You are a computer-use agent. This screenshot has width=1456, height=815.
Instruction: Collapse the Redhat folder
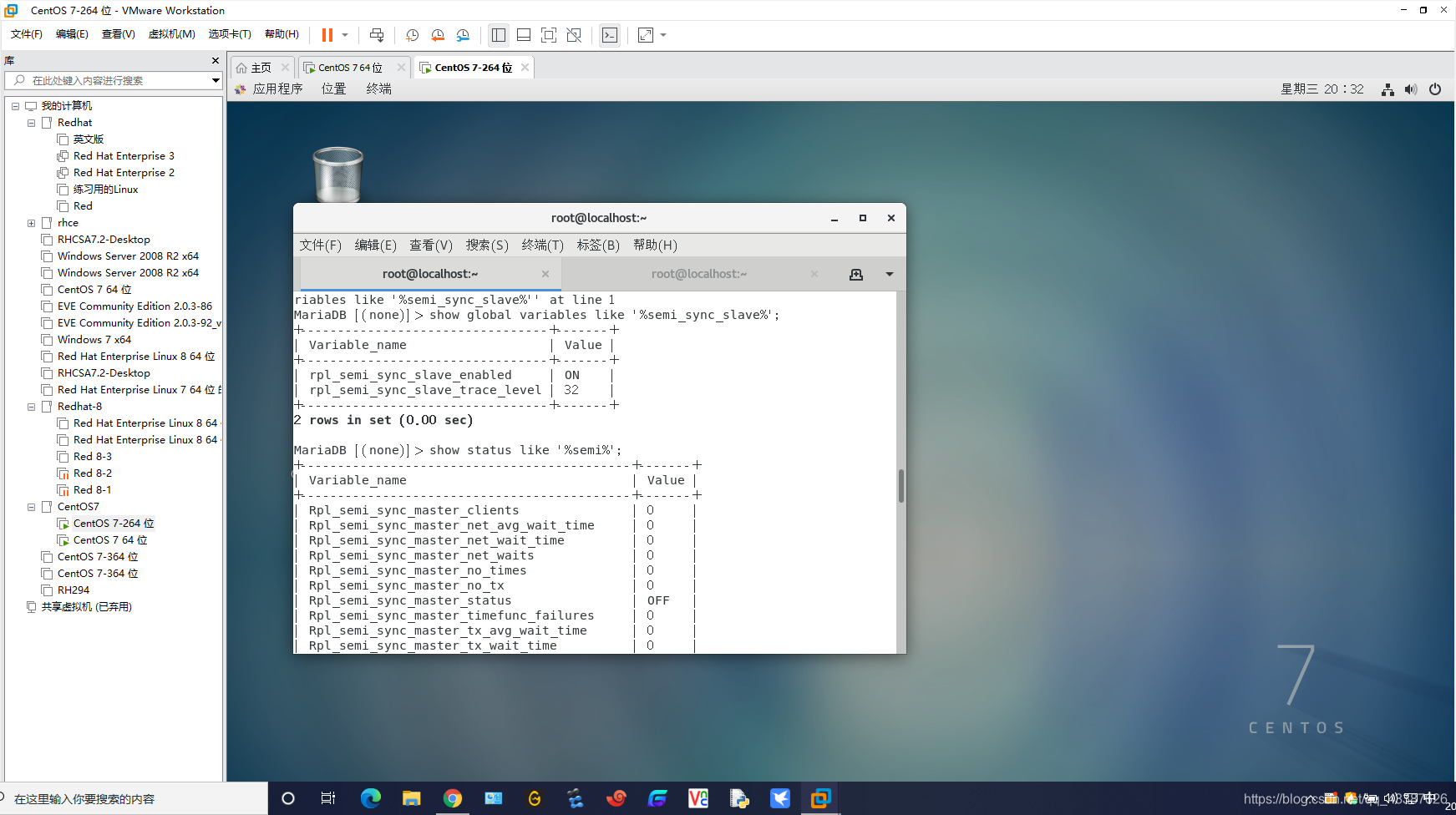point(31,123)
